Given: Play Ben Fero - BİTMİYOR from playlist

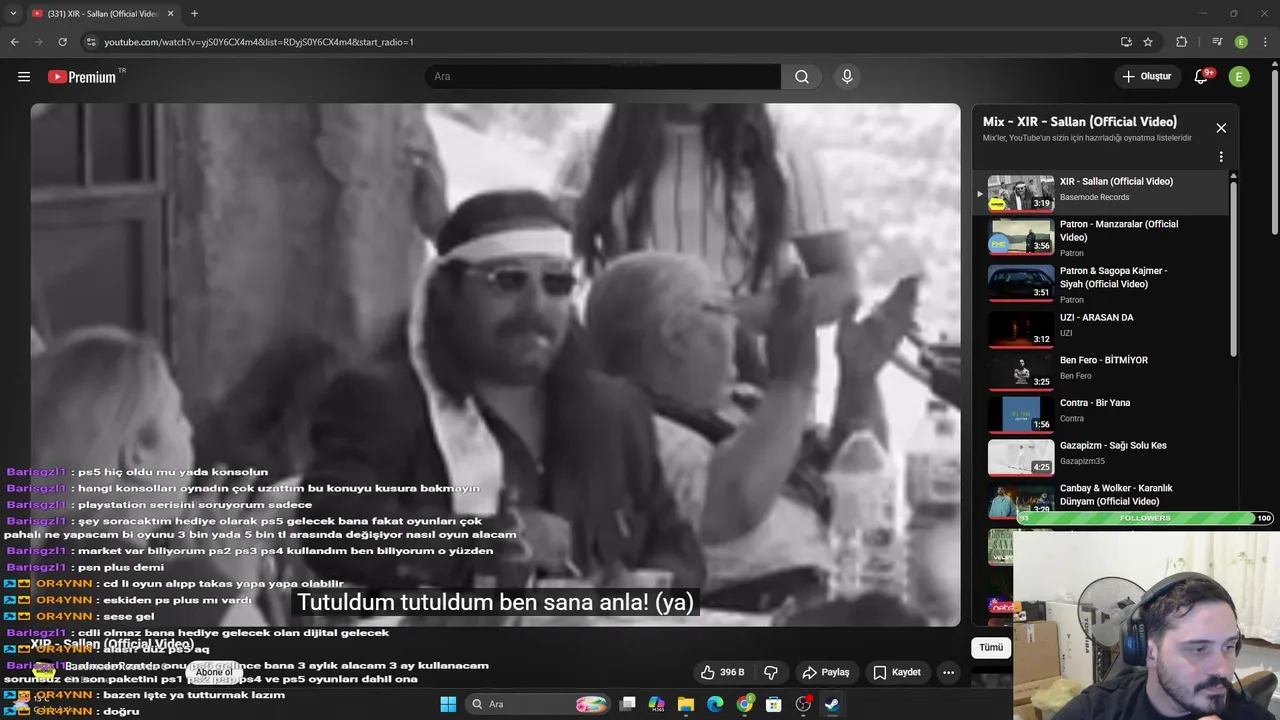Looking at the screenshot, I should tap(1100, 371).
